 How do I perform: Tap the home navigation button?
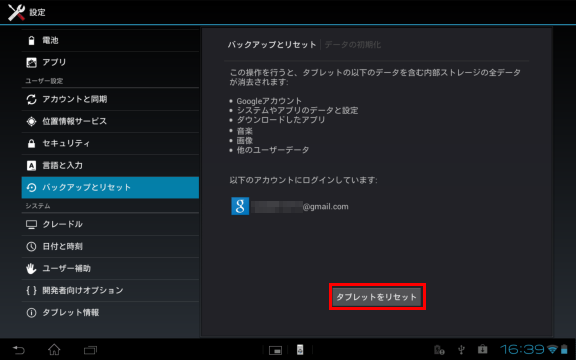tap(54, 349)
